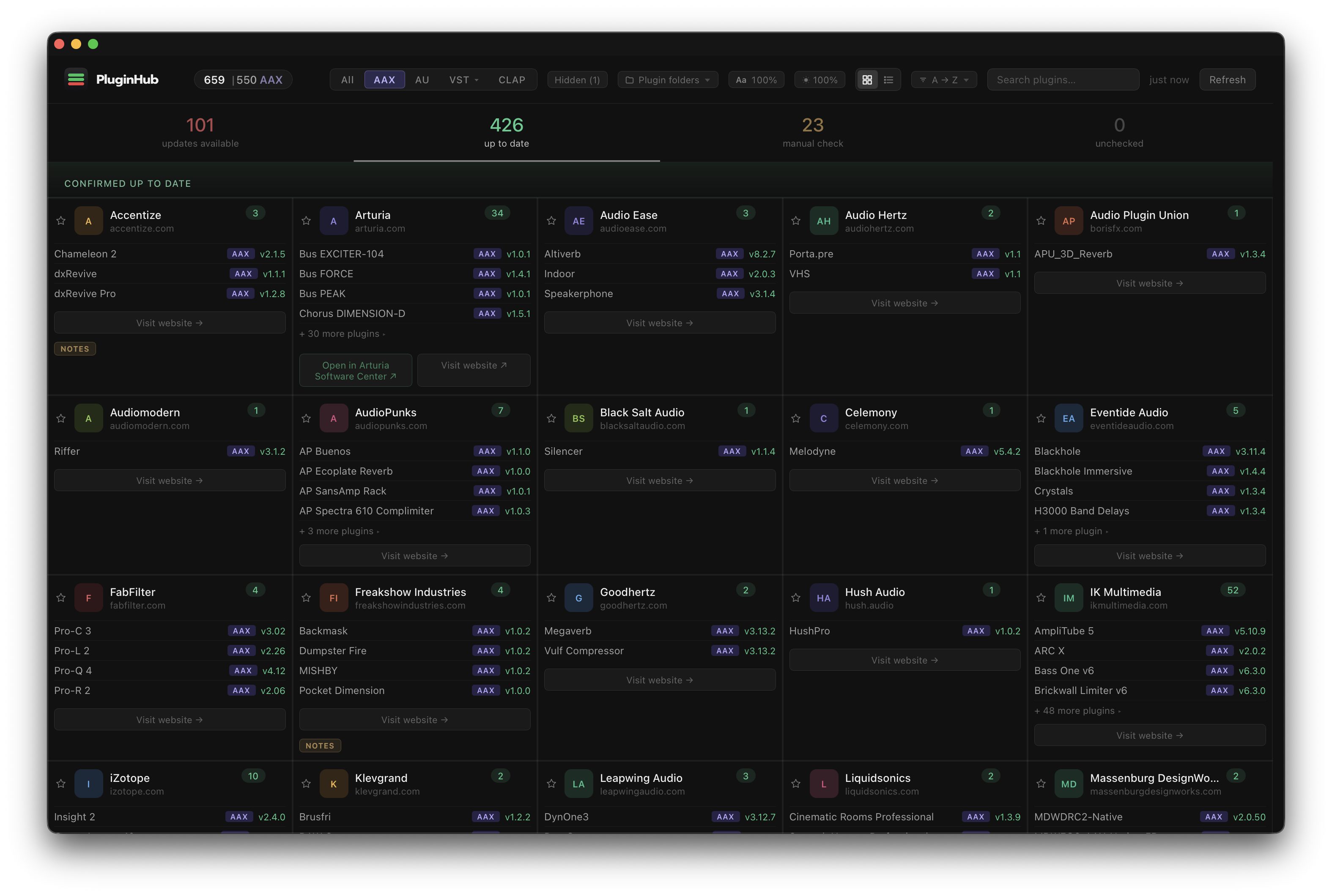Focus the Search plugins field
The image size is (1332, 896).
[1063, 80]
